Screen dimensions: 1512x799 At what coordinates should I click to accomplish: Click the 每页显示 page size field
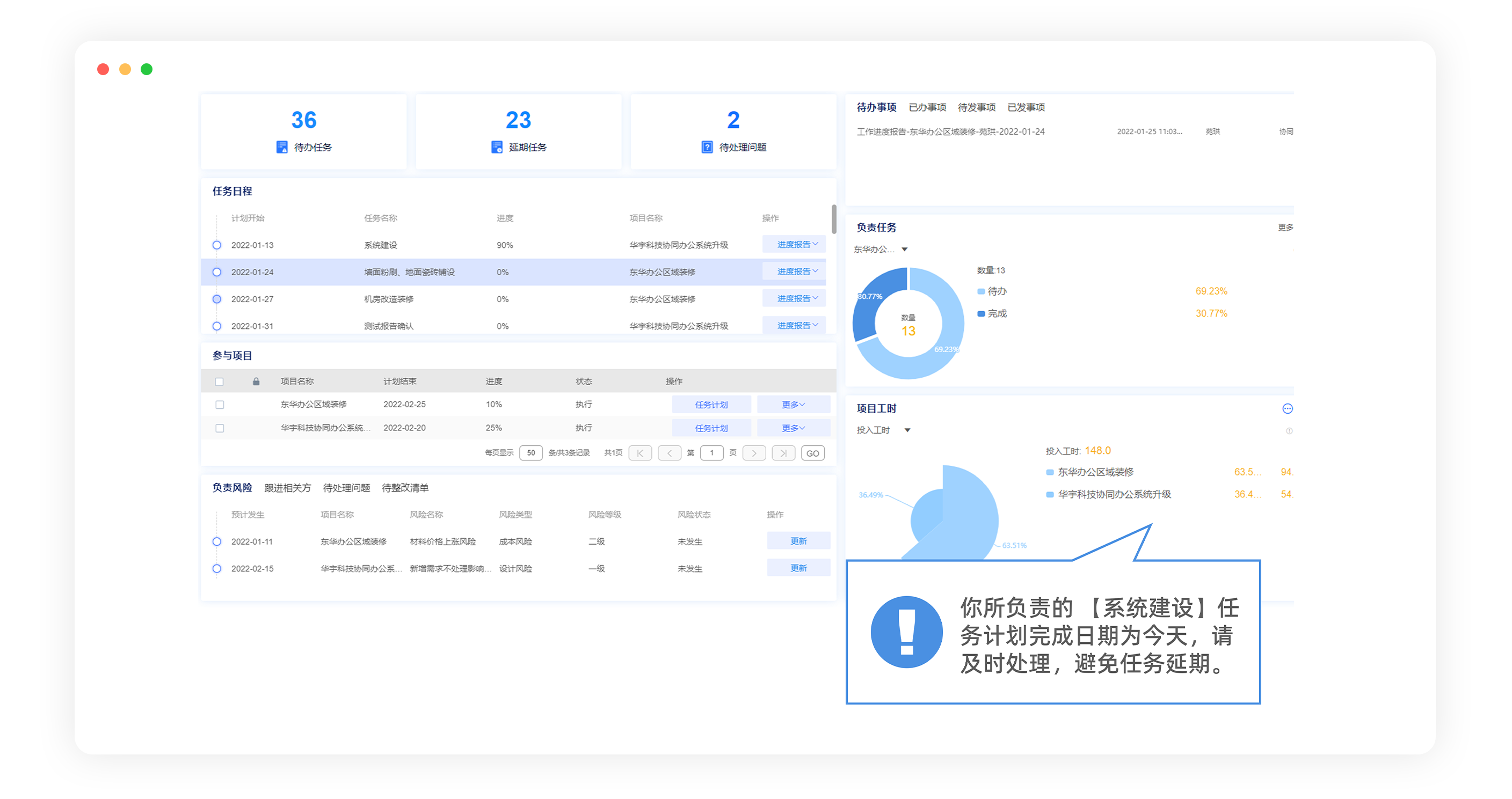click(x=530, y=453)
